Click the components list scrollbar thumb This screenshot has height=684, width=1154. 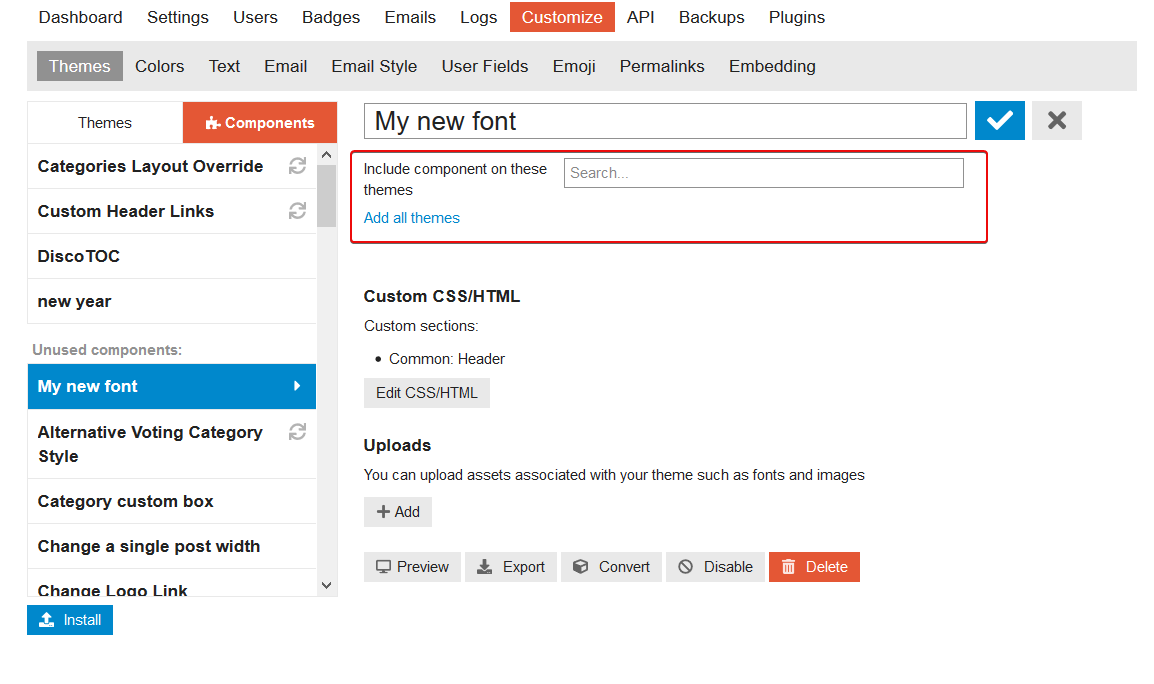coord(327,196)
